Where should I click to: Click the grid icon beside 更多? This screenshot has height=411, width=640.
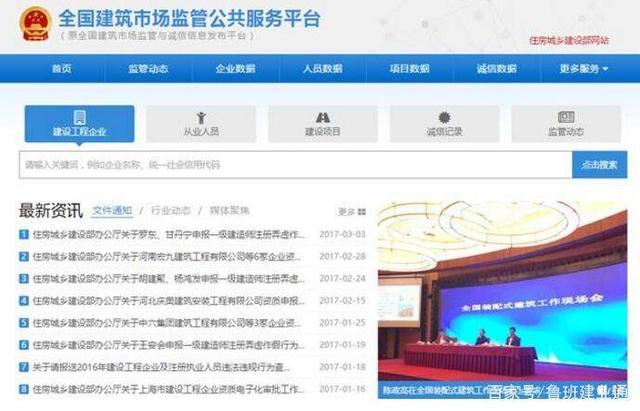362,211
